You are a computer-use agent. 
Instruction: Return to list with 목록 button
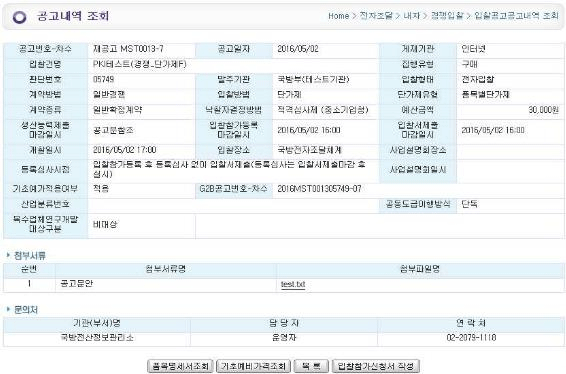coord(311,366)
